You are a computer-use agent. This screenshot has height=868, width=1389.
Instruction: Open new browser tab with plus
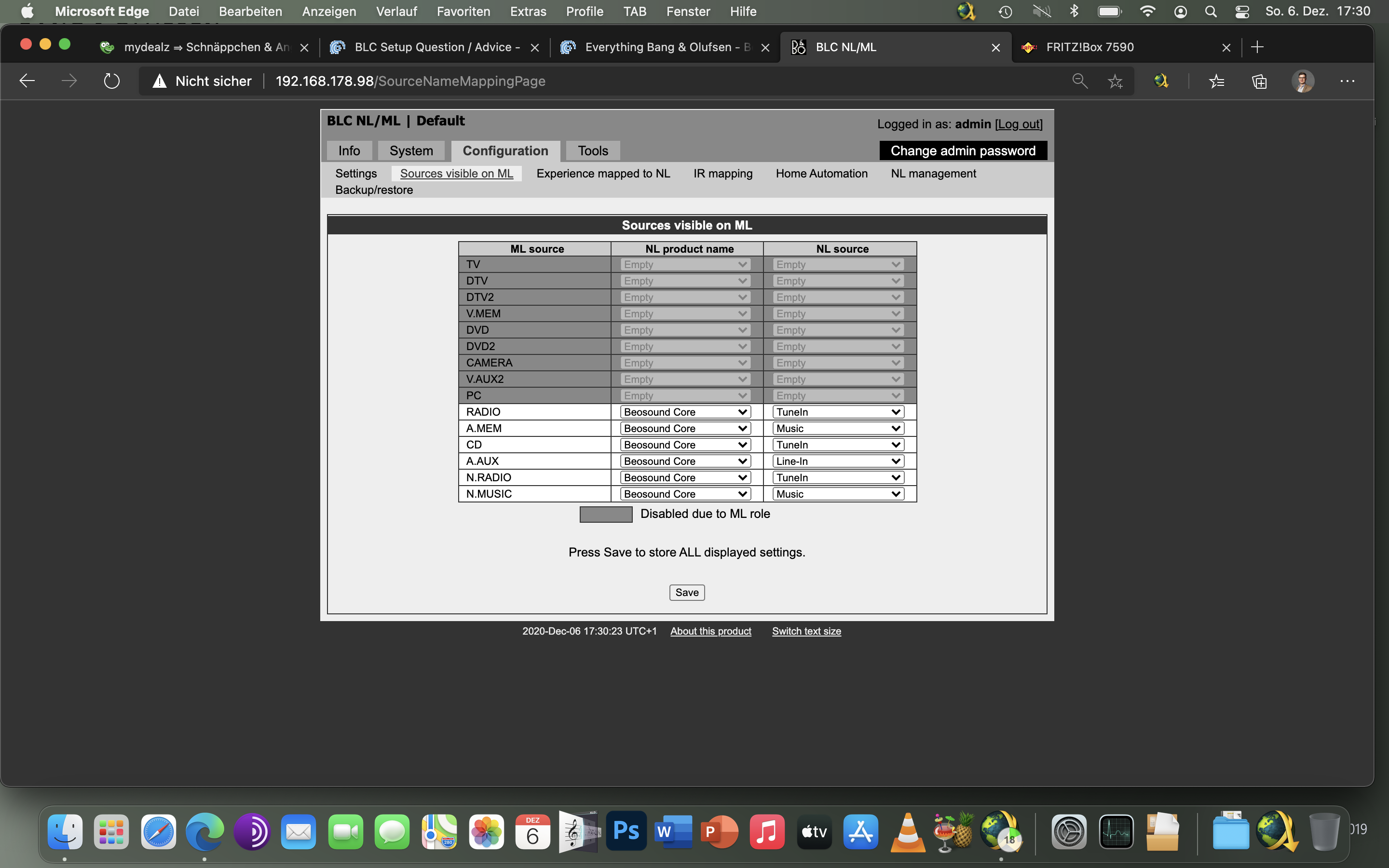[x=1257, y=47]
